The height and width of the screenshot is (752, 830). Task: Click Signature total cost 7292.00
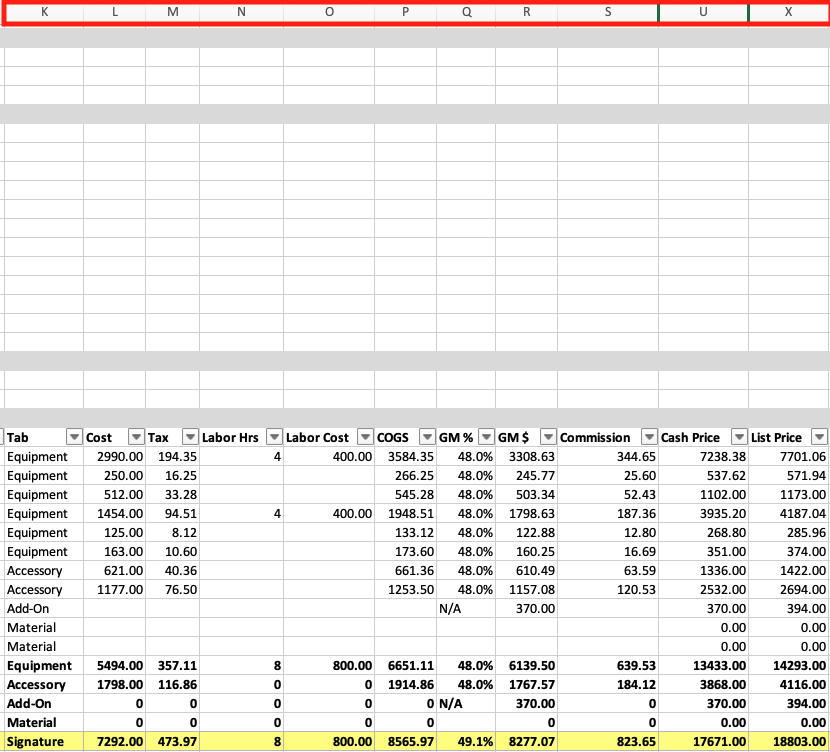point(120,742)
